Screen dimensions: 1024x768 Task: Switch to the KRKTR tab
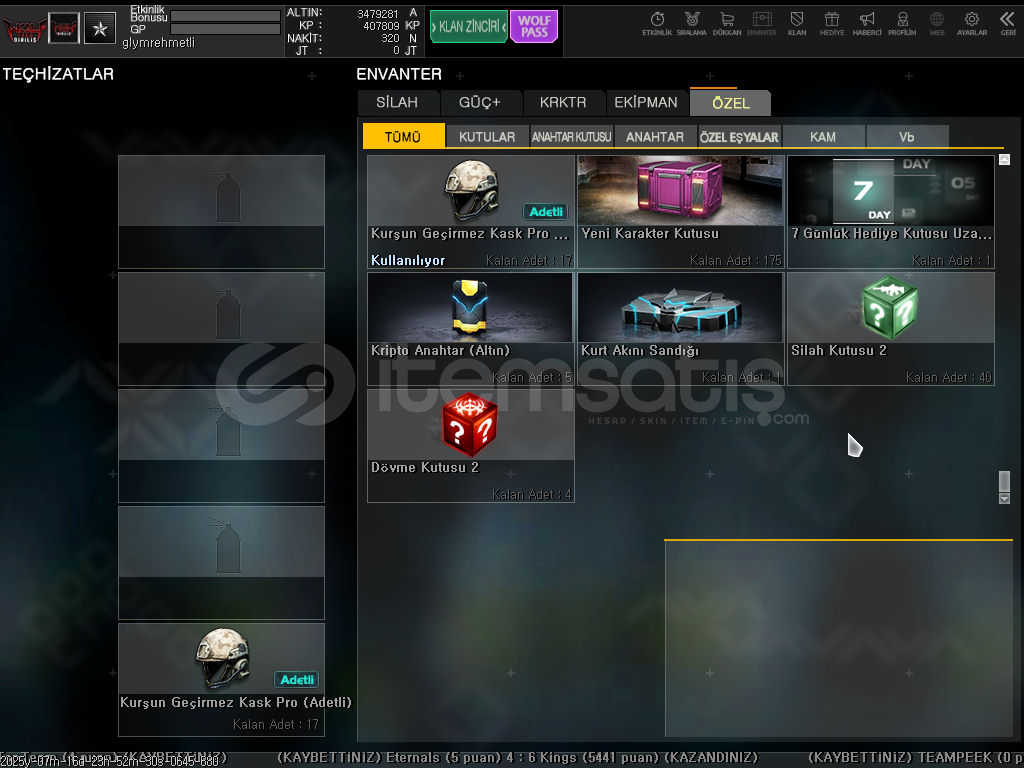pos(563,103)
